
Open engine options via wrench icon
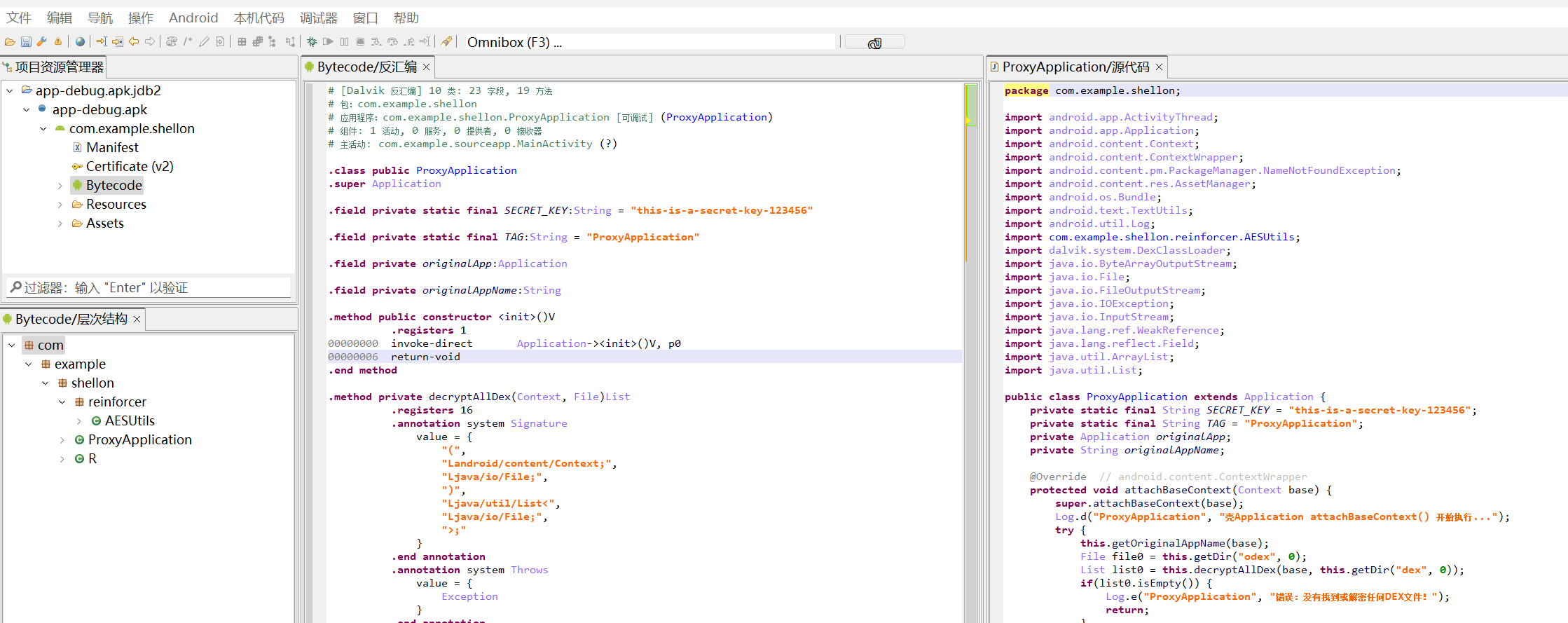(x=42, y=42)
